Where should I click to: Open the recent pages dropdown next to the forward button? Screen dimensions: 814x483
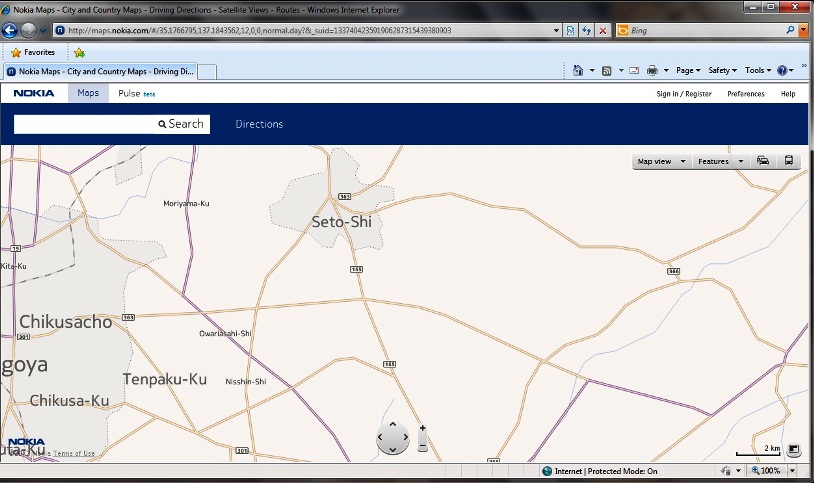(43, 31)
